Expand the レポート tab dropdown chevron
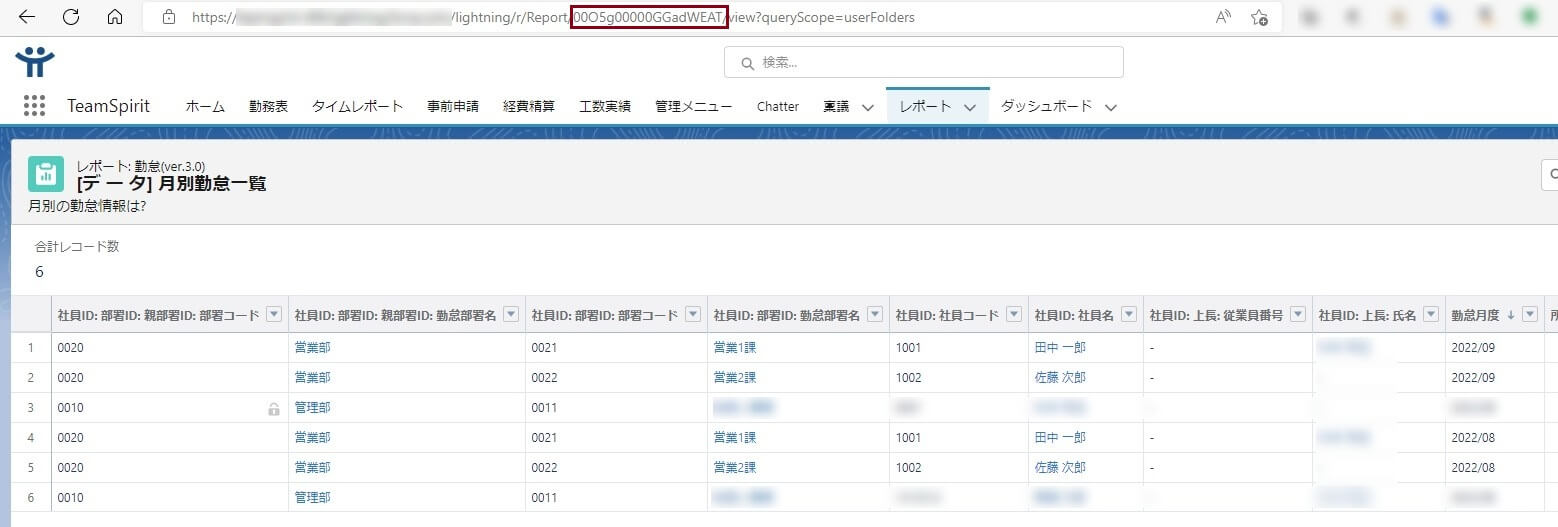The image size is (1558, 527). click(x=969, y=107)
